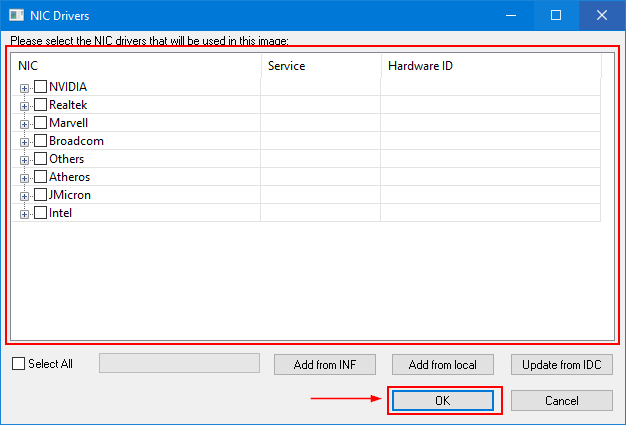Click the NIC column header

[x=136, y=65]
